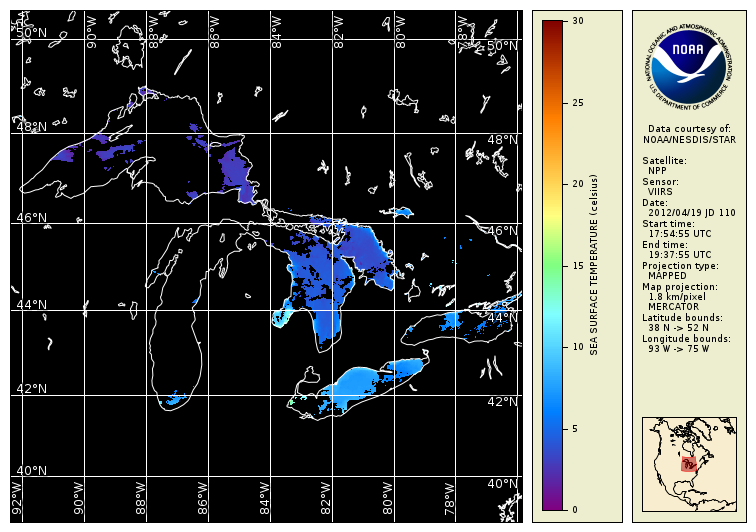Click the 'Satellite:' label
This screenshot has height=532, width=756.
664,161
